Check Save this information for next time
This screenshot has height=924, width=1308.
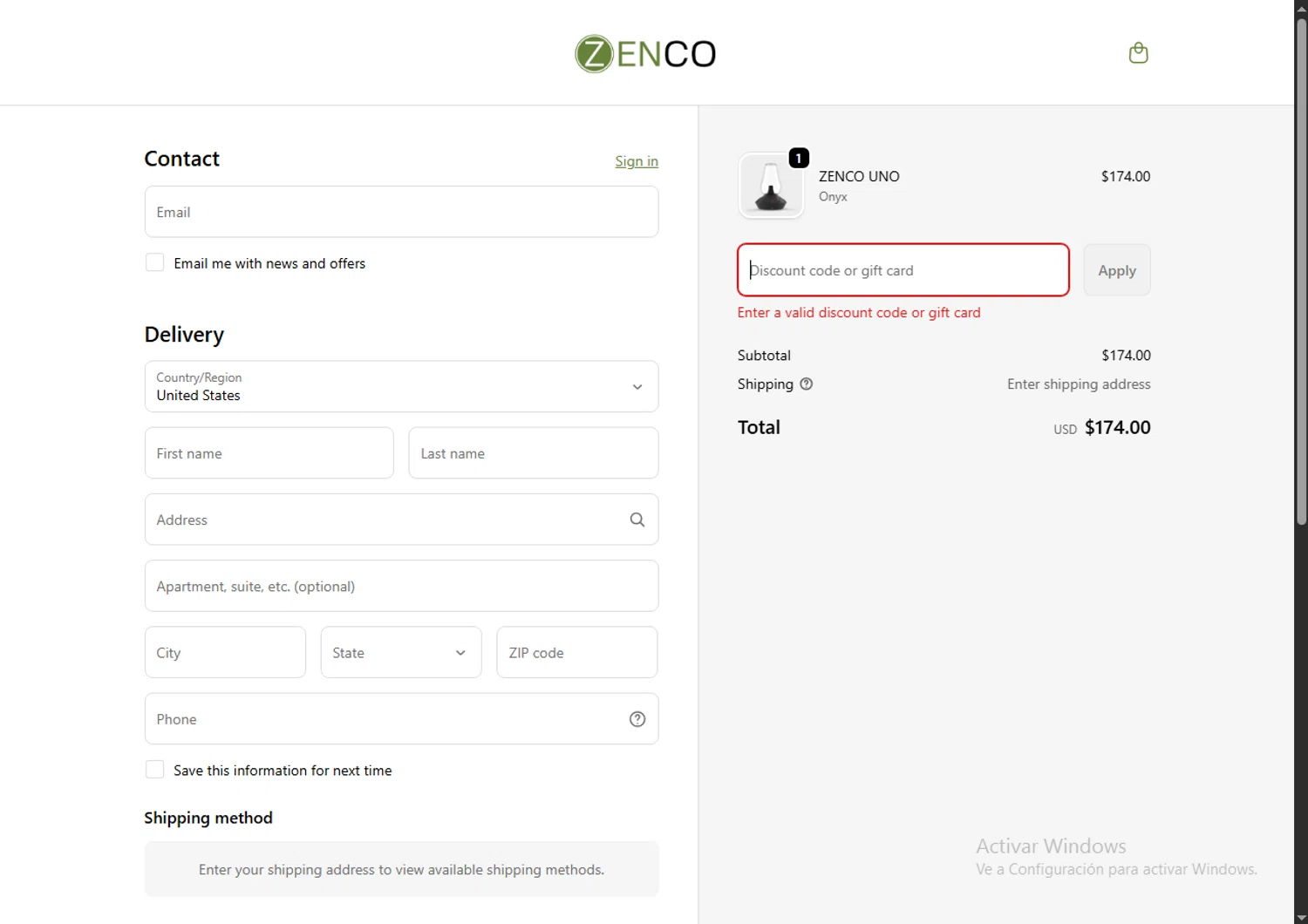click(x=154, y=770)
